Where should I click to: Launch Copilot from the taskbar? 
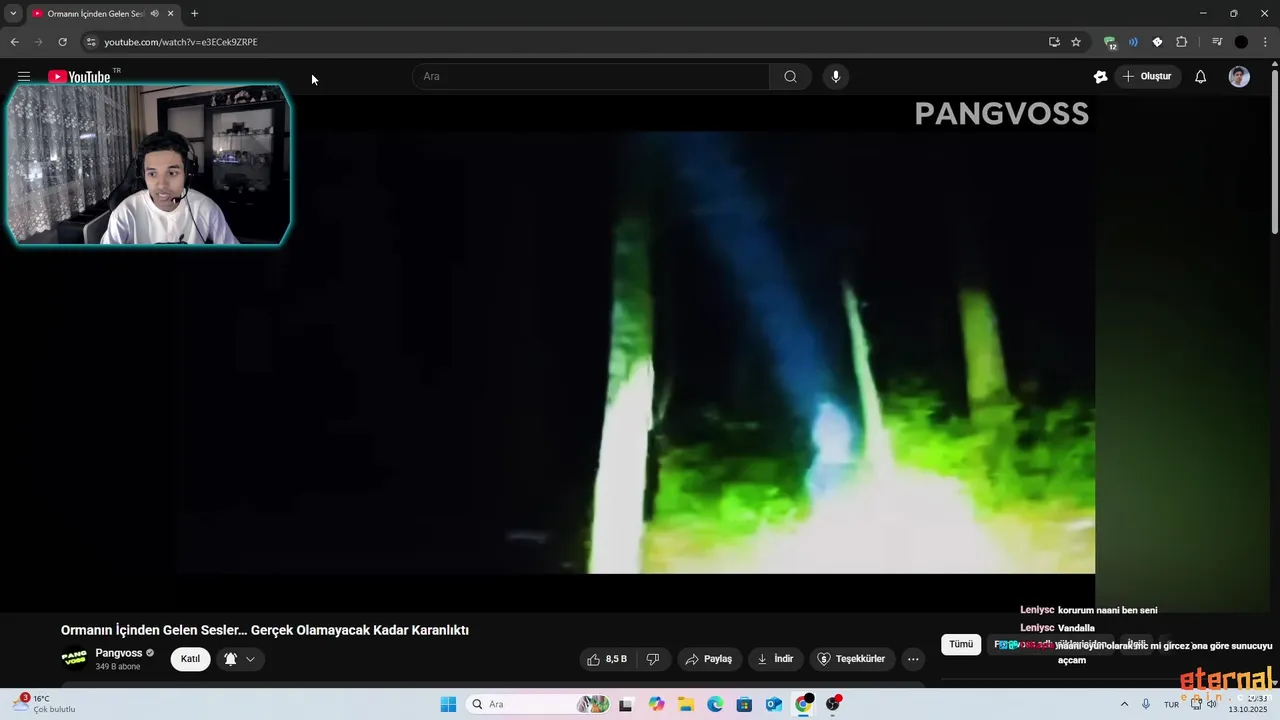tap(656, 704)
